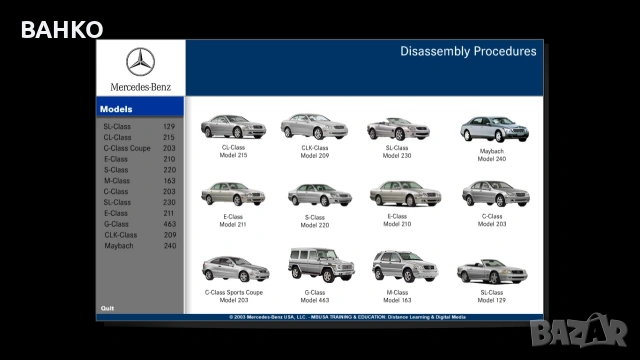Choose S-Class 220 in Models list
This screenshot has width=640, height=360.
click(139, 170)
